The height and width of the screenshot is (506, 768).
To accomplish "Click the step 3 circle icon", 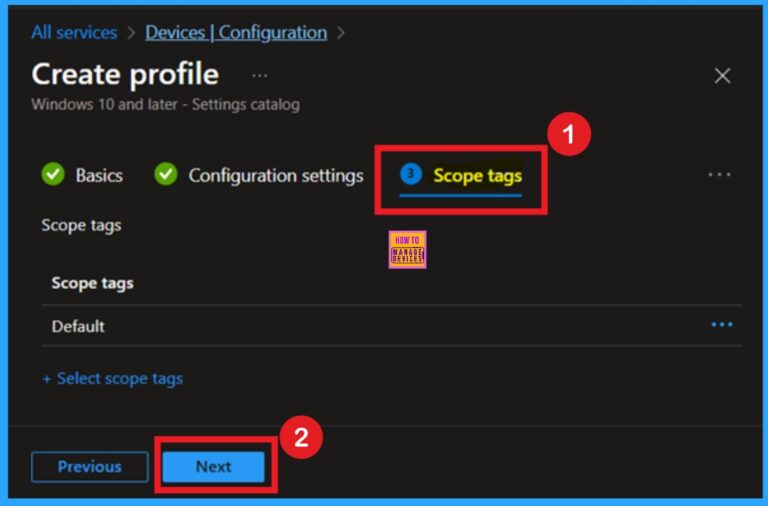I will click(x=410, y=174).
